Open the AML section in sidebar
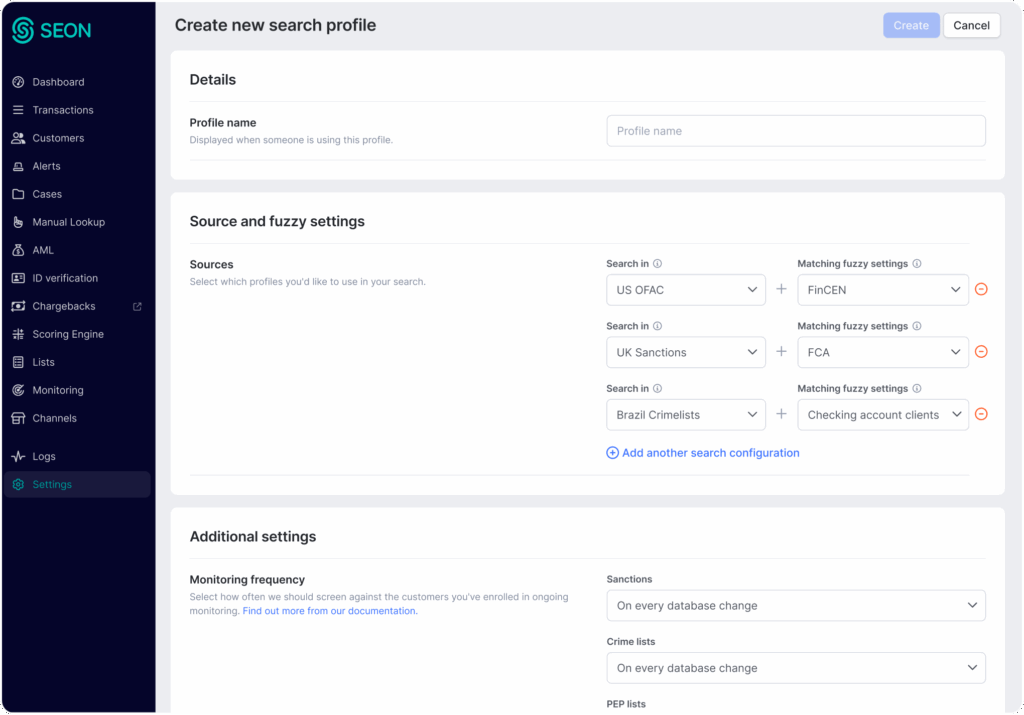 coord(43,250)
